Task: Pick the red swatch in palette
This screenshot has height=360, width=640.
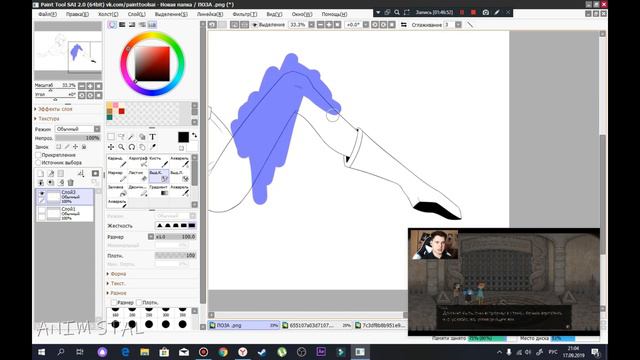Action: 122,111
